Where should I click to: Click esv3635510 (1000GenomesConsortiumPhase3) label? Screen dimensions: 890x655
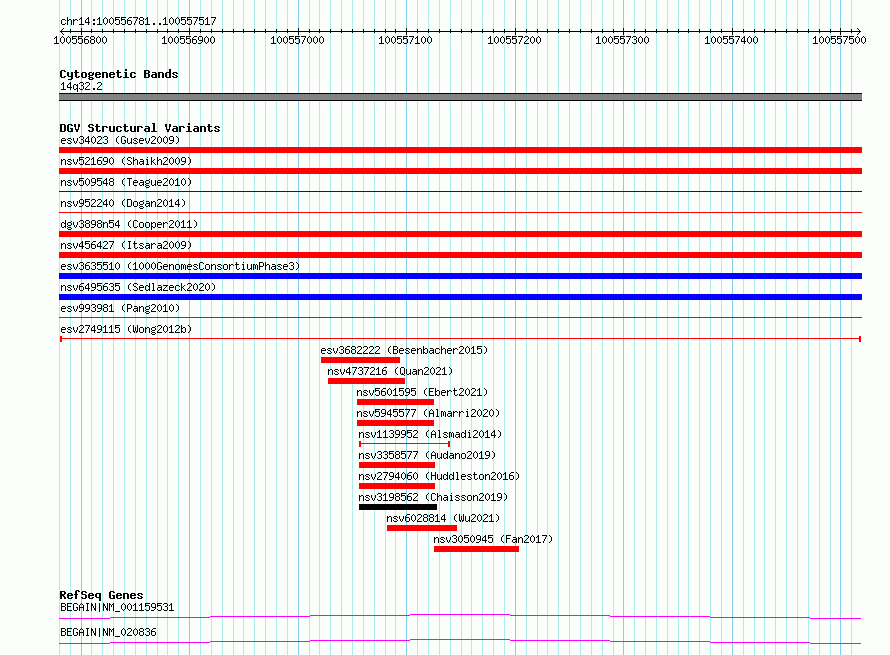(180, 266)
